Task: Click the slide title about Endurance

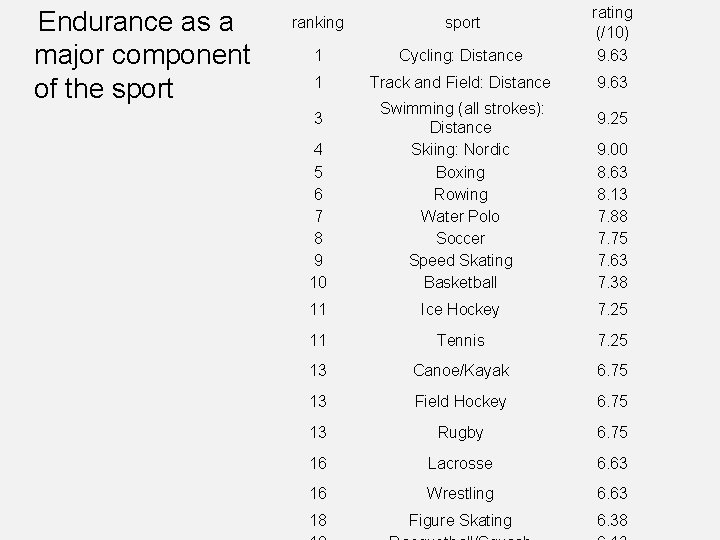Action: pos(141,55)
